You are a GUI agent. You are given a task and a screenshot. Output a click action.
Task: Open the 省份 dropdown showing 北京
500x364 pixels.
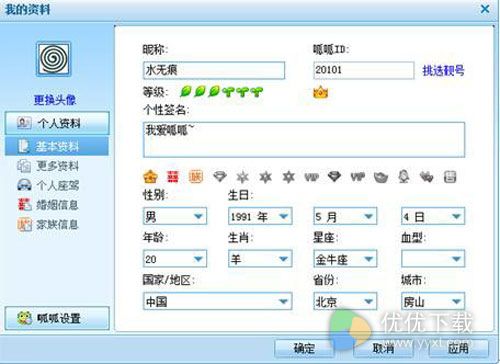(345, 301)
